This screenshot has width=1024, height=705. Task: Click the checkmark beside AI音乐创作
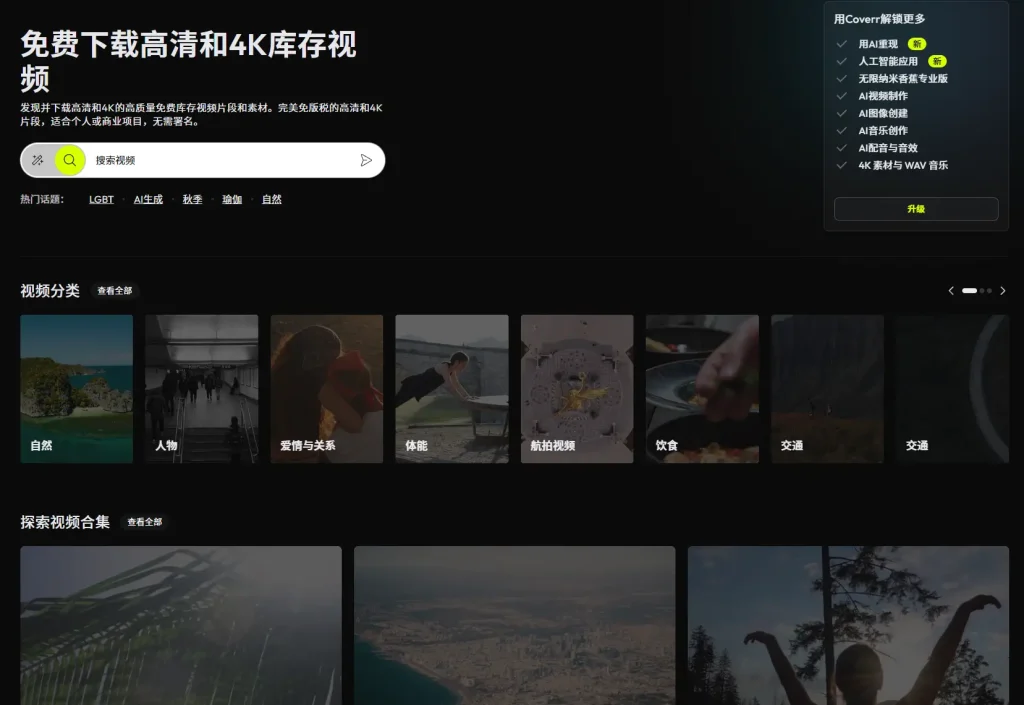[x=842, y=131]
